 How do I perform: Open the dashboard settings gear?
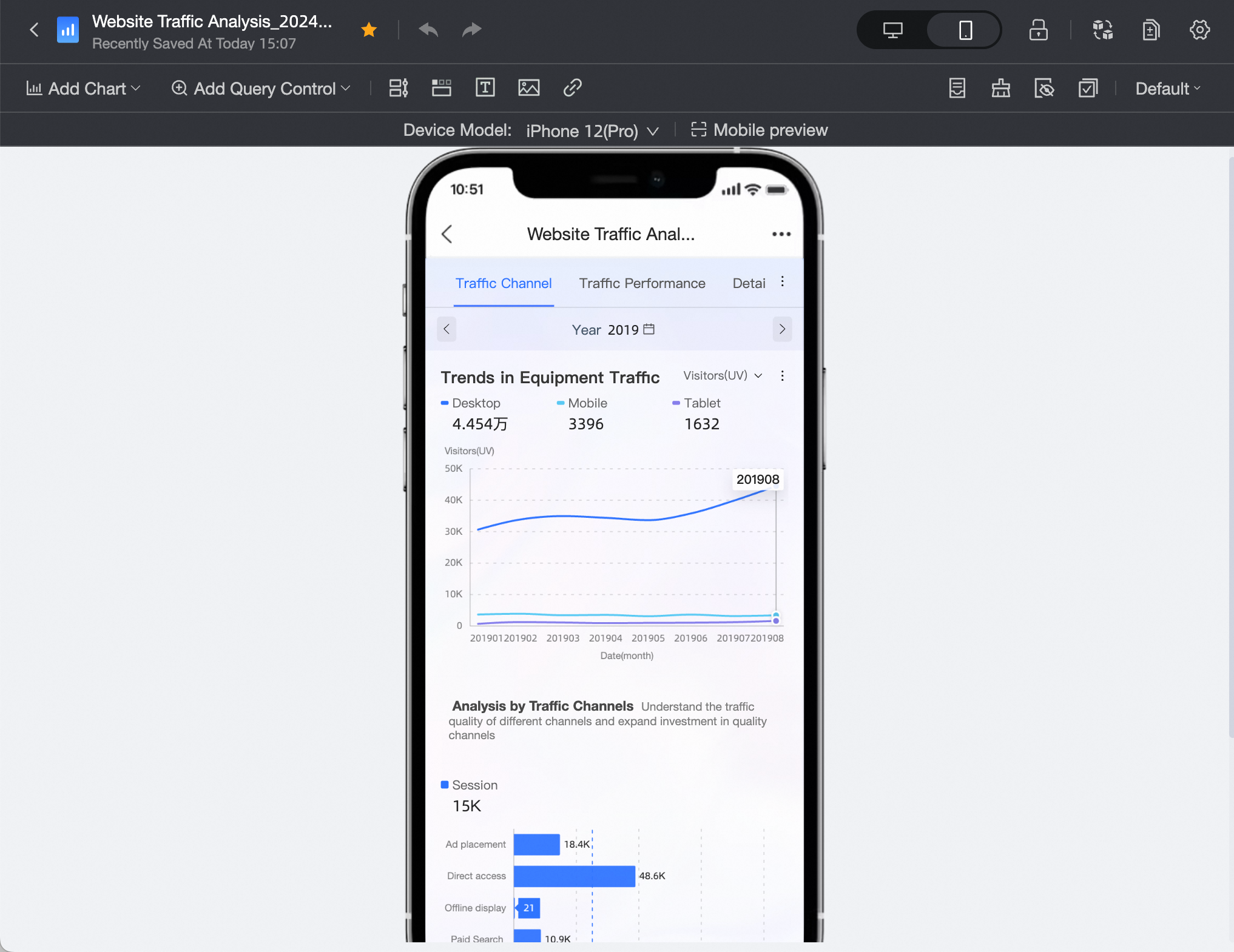[x=1199, y=30]
